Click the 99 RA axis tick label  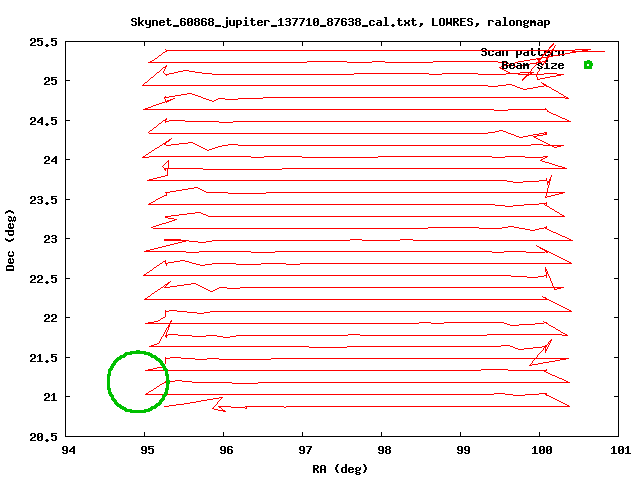coord(463,450)
